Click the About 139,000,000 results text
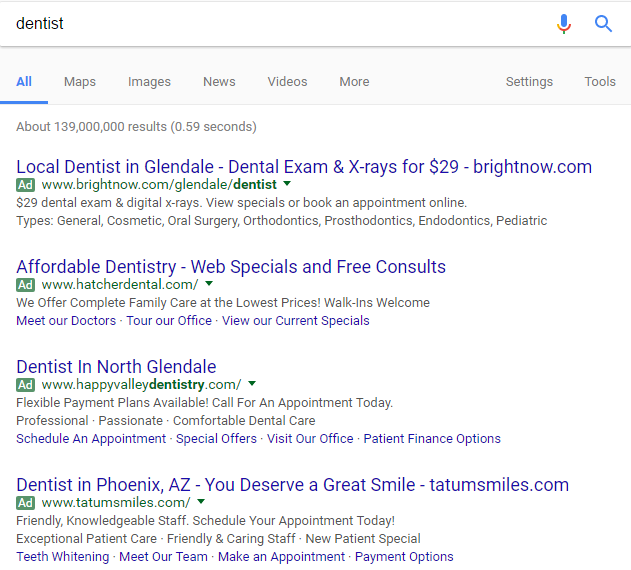631x570 pixels. pyautogui.click(x=136, y=127)
